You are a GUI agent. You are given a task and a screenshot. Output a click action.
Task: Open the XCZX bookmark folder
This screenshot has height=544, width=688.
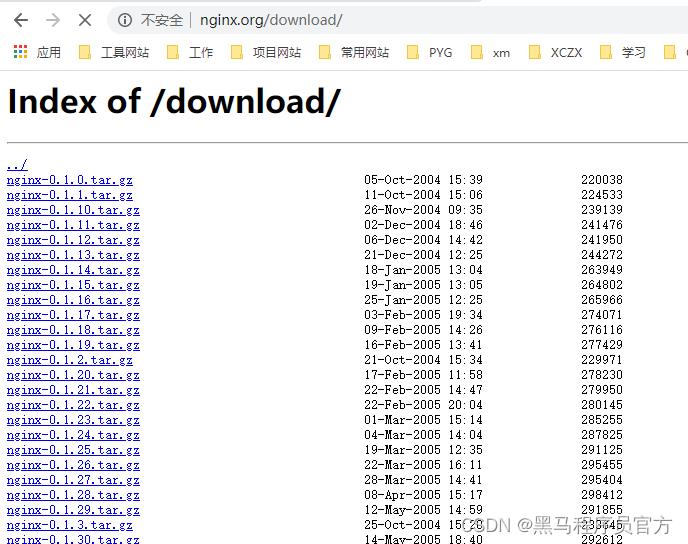pyautogui.click(x=555, y=52)
